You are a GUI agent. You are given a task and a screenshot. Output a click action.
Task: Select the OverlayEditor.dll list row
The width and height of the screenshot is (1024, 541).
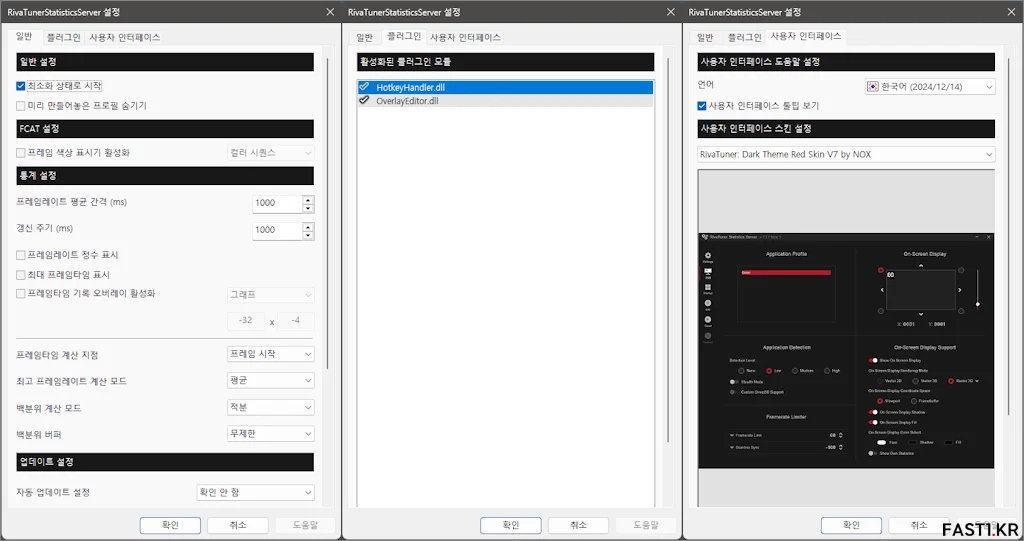505,101
